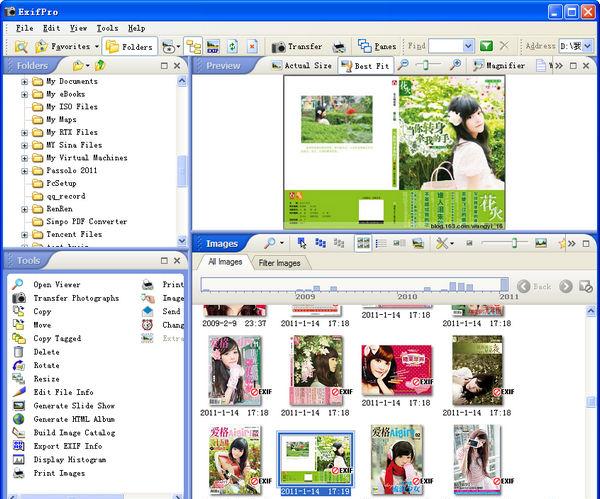Click the Rotate tool icon
This screenshot has height=499, width=600.
[x=18, y=365]
